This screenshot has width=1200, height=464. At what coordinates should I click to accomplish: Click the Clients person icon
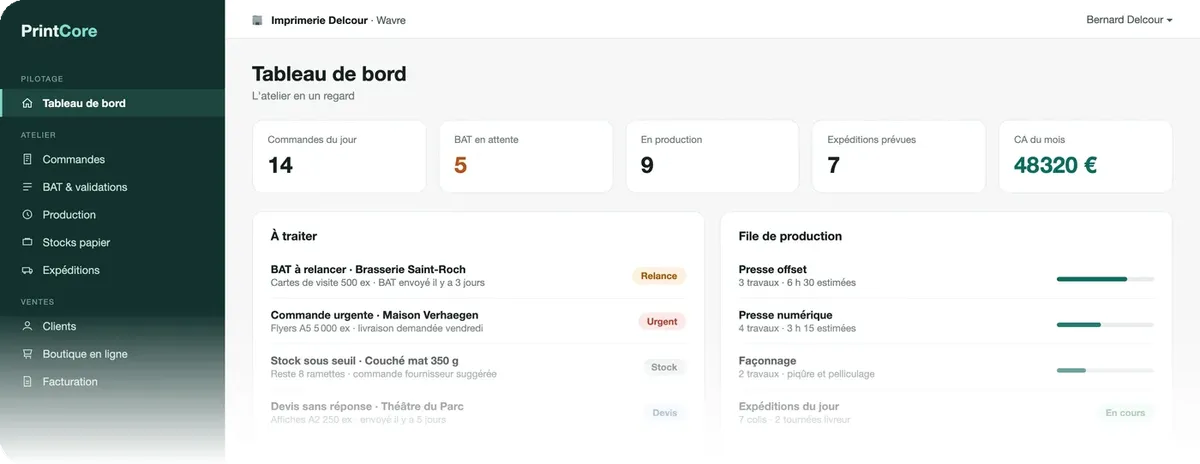[27, 326]
